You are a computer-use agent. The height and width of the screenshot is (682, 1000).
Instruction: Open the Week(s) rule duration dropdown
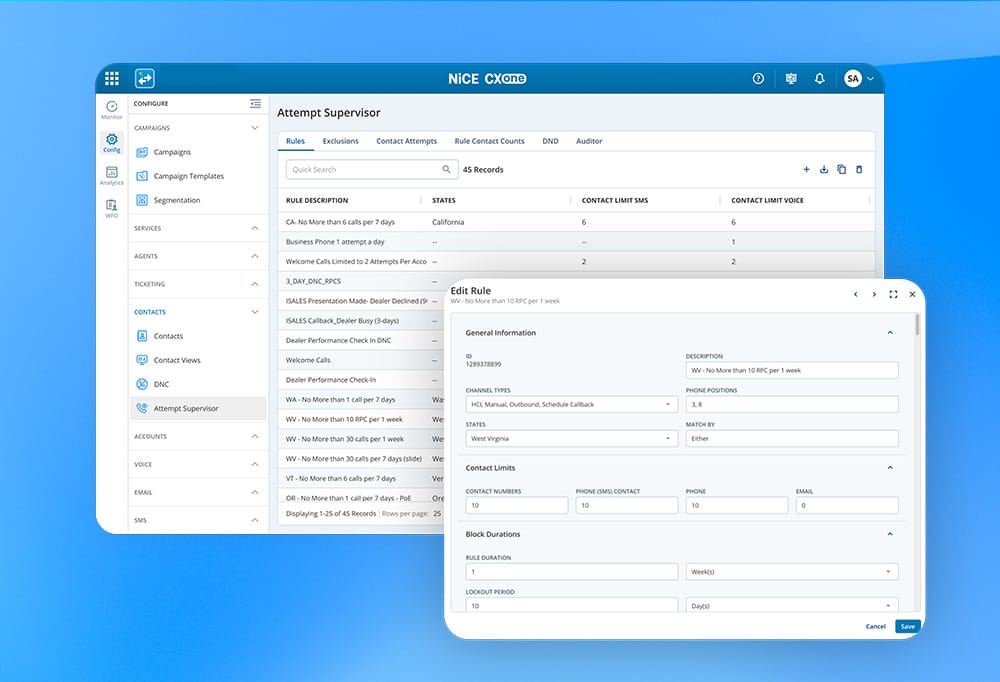click(x=791, y=572)
